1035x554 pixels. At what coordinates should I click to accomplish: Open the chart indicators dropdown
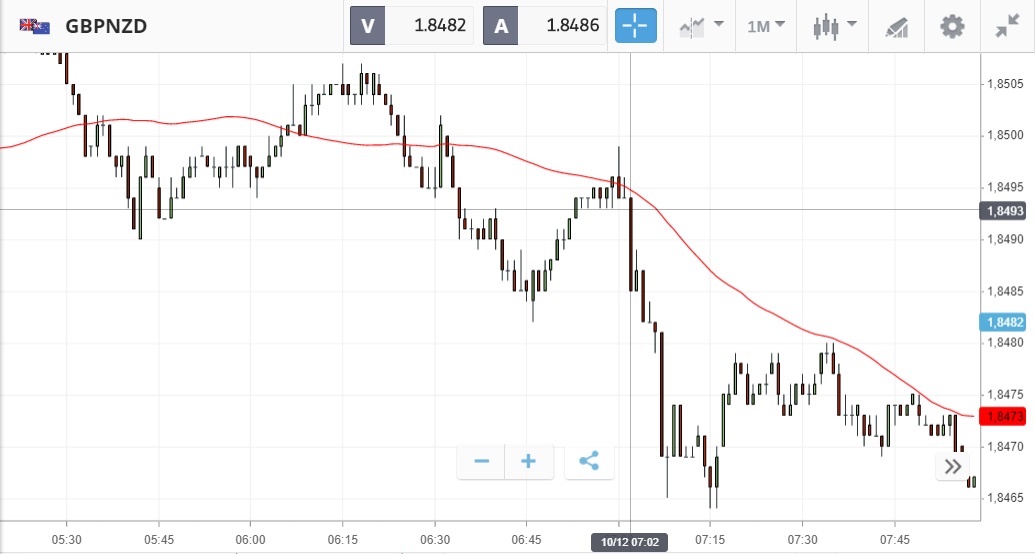701,26
